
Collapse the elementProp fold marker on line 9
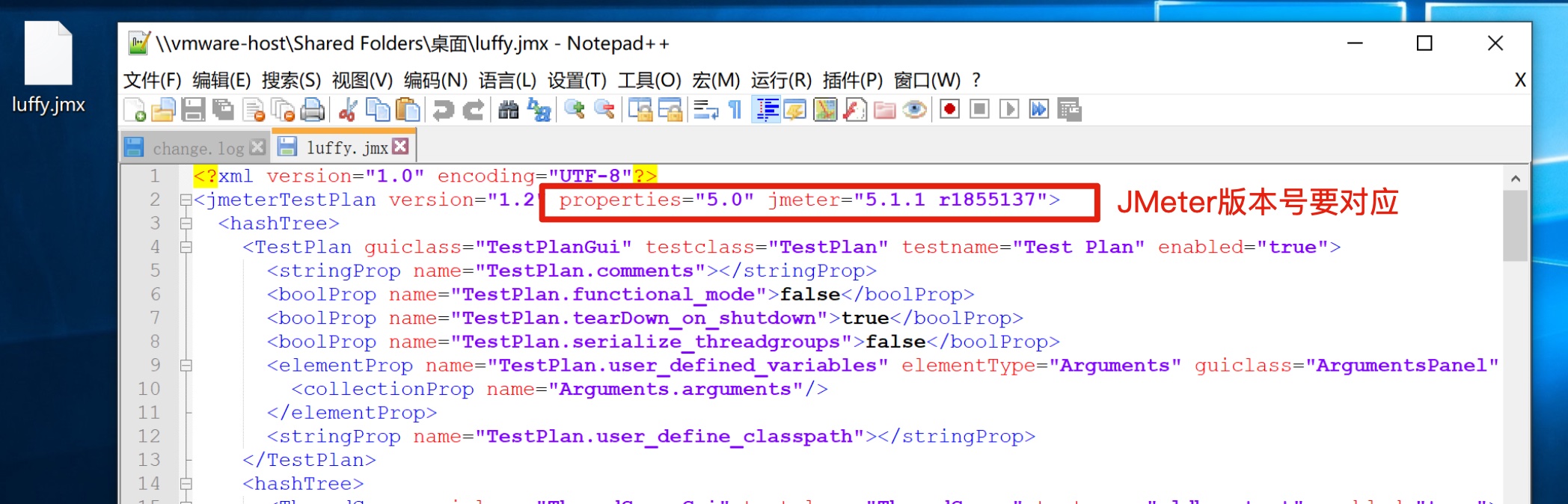[186, 366]
